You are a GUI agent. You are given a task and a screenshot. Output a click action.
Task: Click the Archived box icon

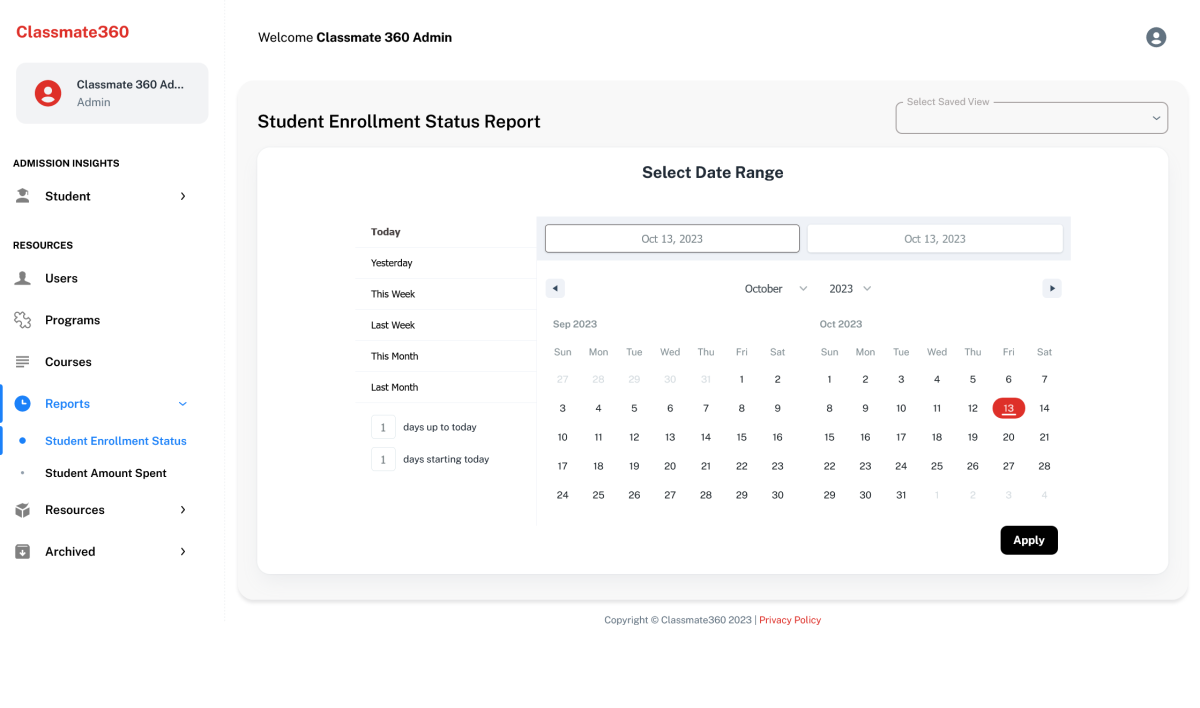click(23, 552)
